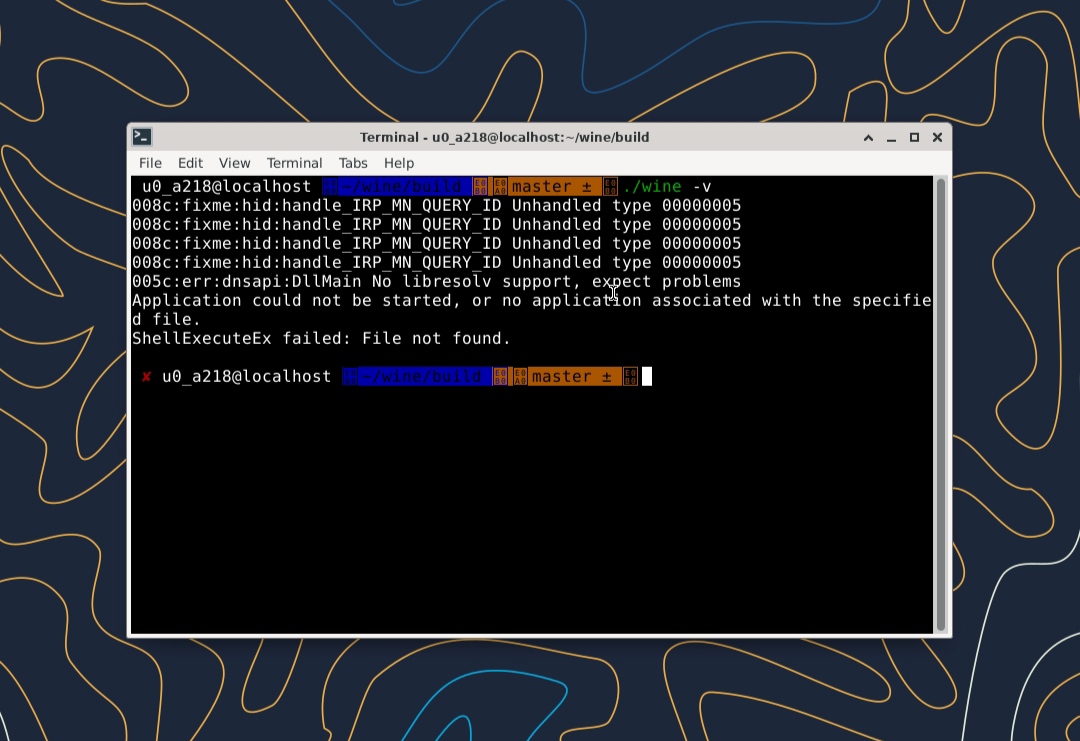Open the Help menu
Image resolution: width=1080 pixels, height=741 pixels.
[399, 163]
